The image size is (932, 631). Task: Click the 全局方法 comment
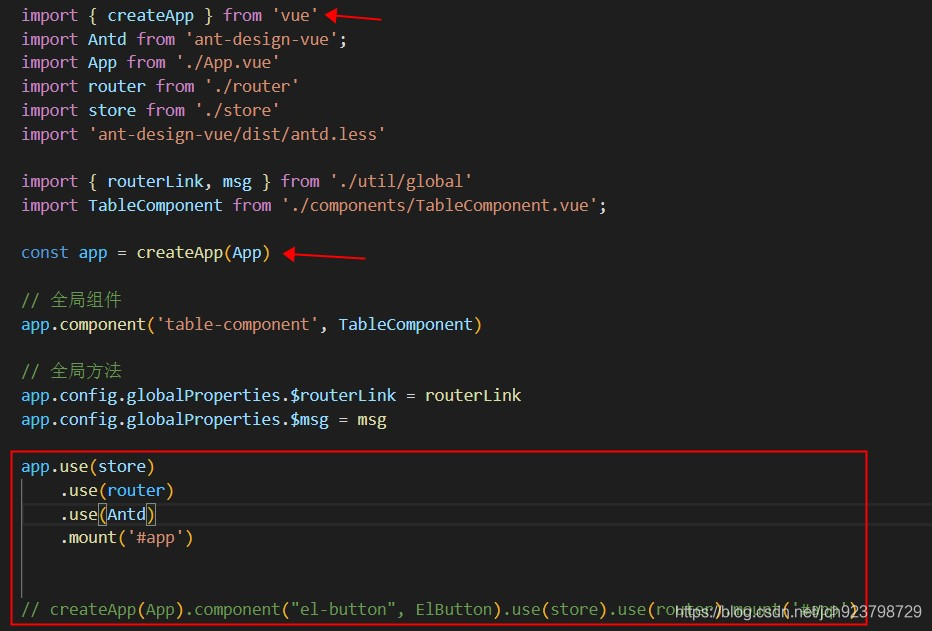tap(71, 371)
